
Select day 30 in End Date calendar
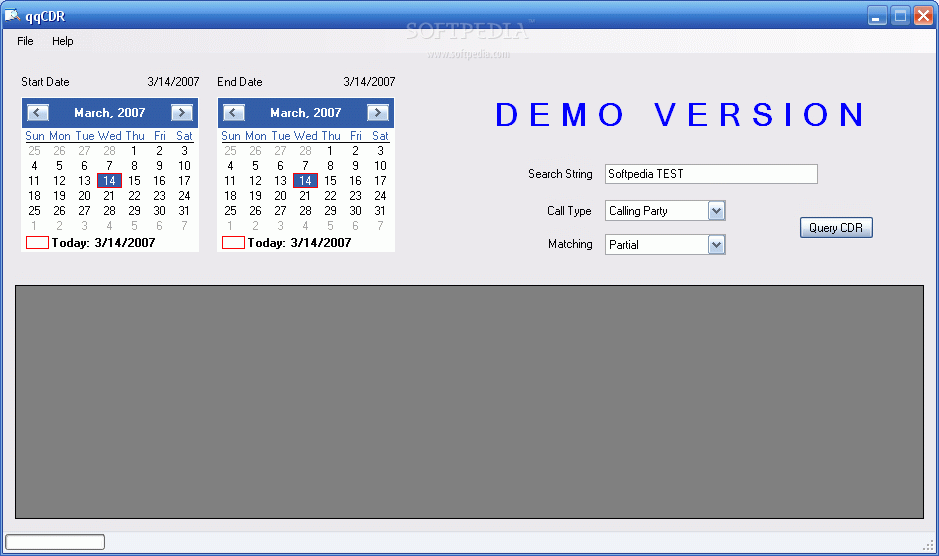355,211
